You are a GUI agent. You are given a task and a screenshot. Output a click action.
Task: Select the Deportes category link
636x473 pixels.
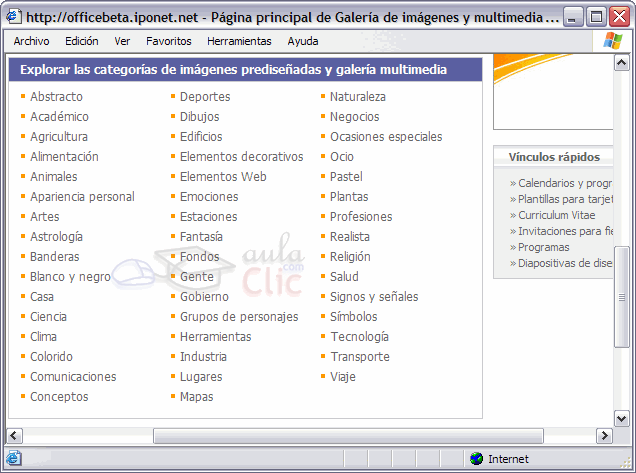click(x=205, y=97)
